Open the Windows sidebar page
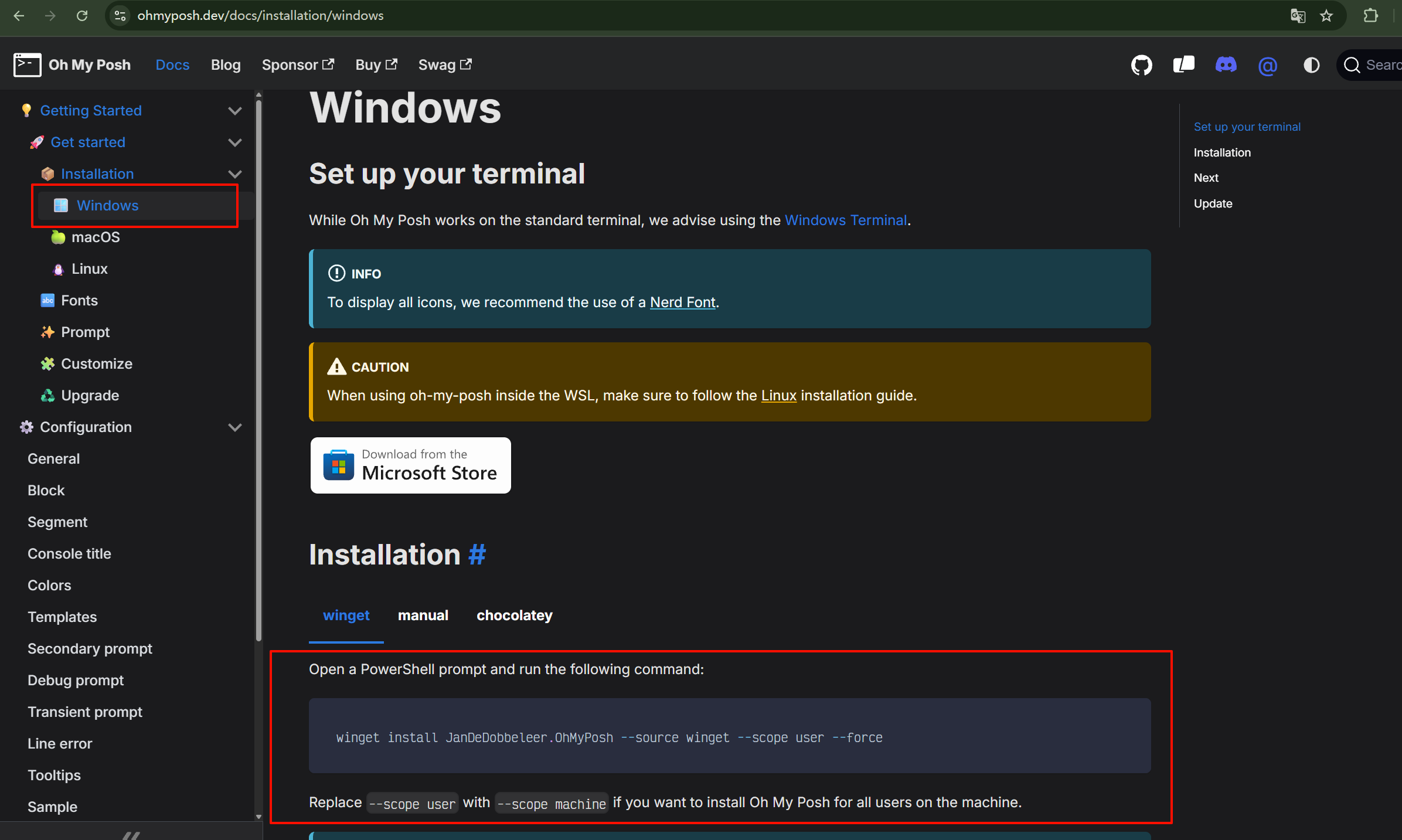The image size is (1402, 840). (x=145, y=206)
